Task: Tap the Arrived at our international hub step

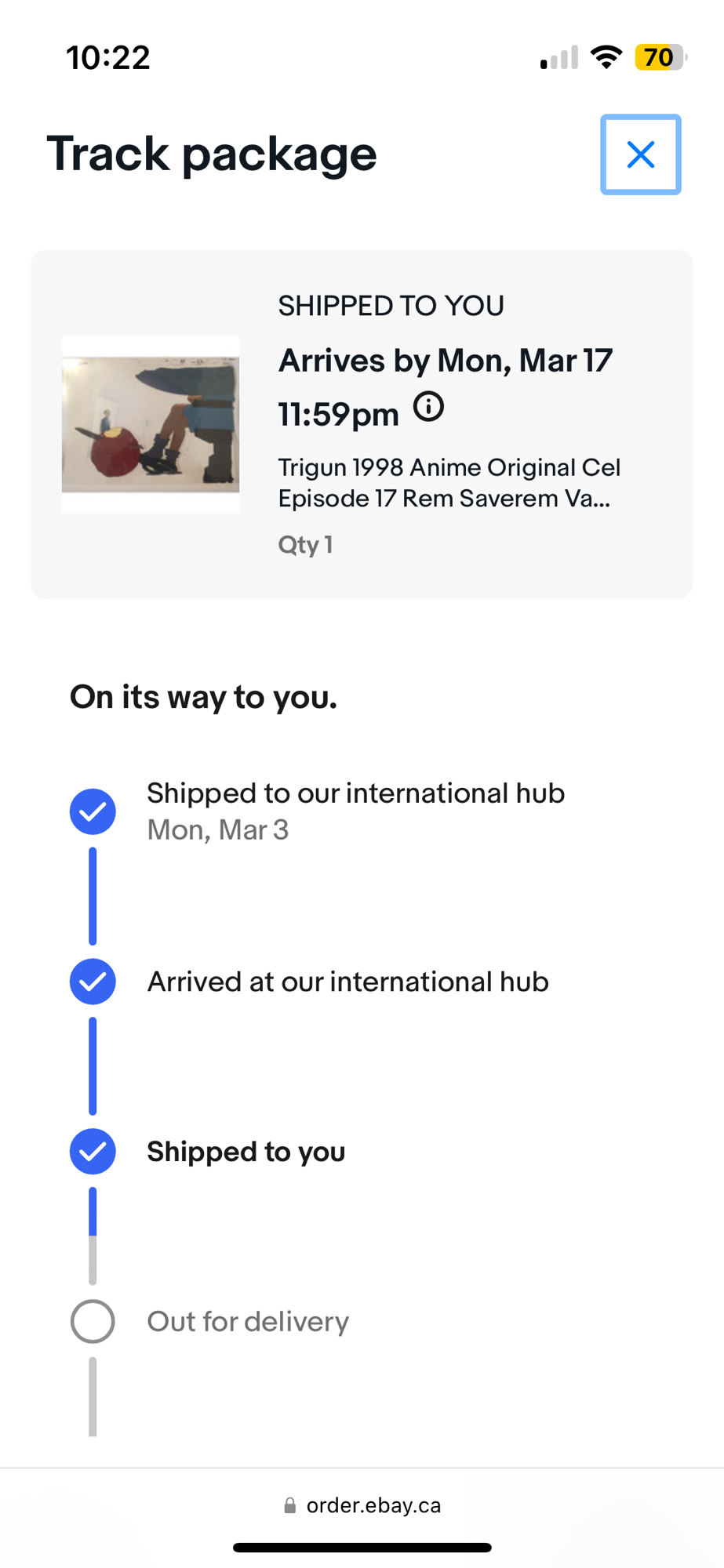Action: [347, 982]
